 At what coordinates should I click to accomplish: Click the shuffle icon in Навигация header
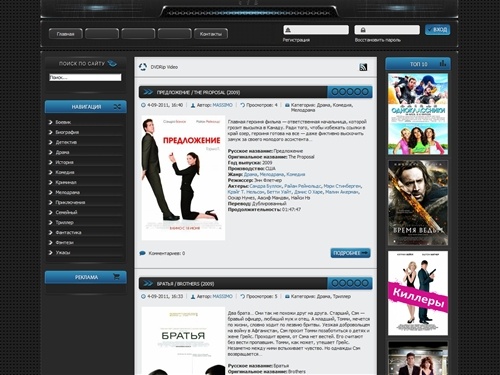117,107
